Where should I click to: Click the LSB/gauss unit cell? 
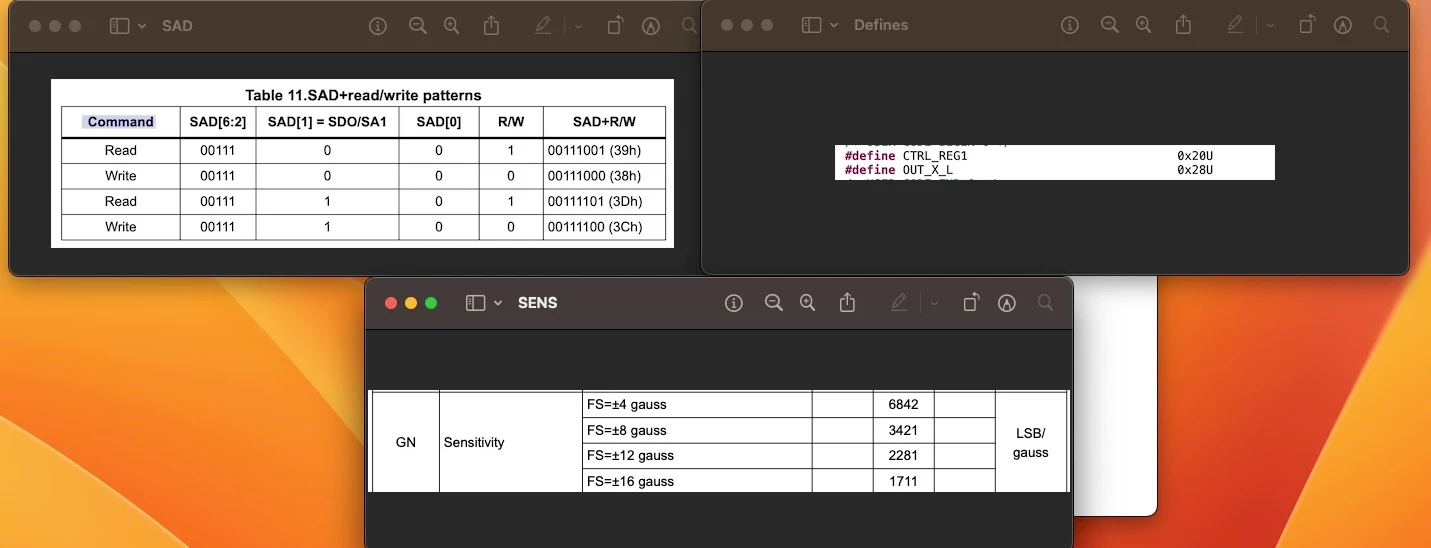click(x=1030, y=442)
